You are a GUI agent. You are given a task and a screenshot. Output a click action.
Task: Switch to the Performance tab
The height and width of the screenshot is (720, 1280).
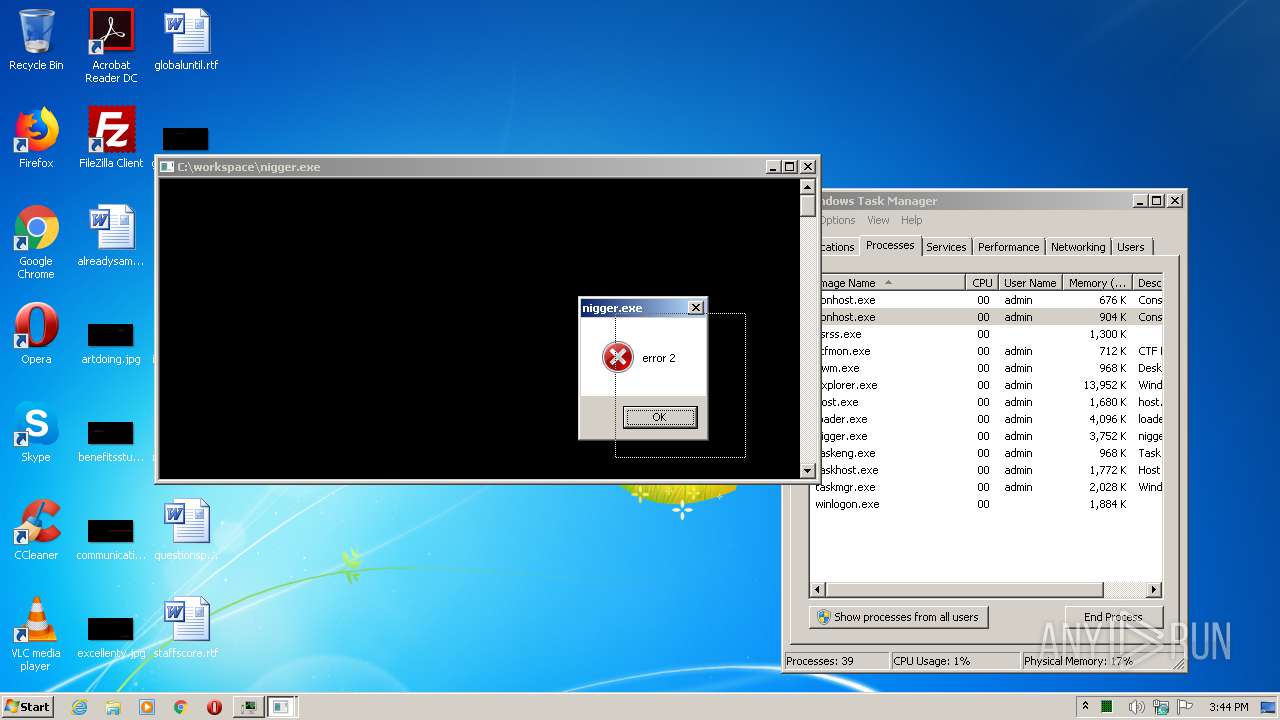click(x=1008, y=247)
